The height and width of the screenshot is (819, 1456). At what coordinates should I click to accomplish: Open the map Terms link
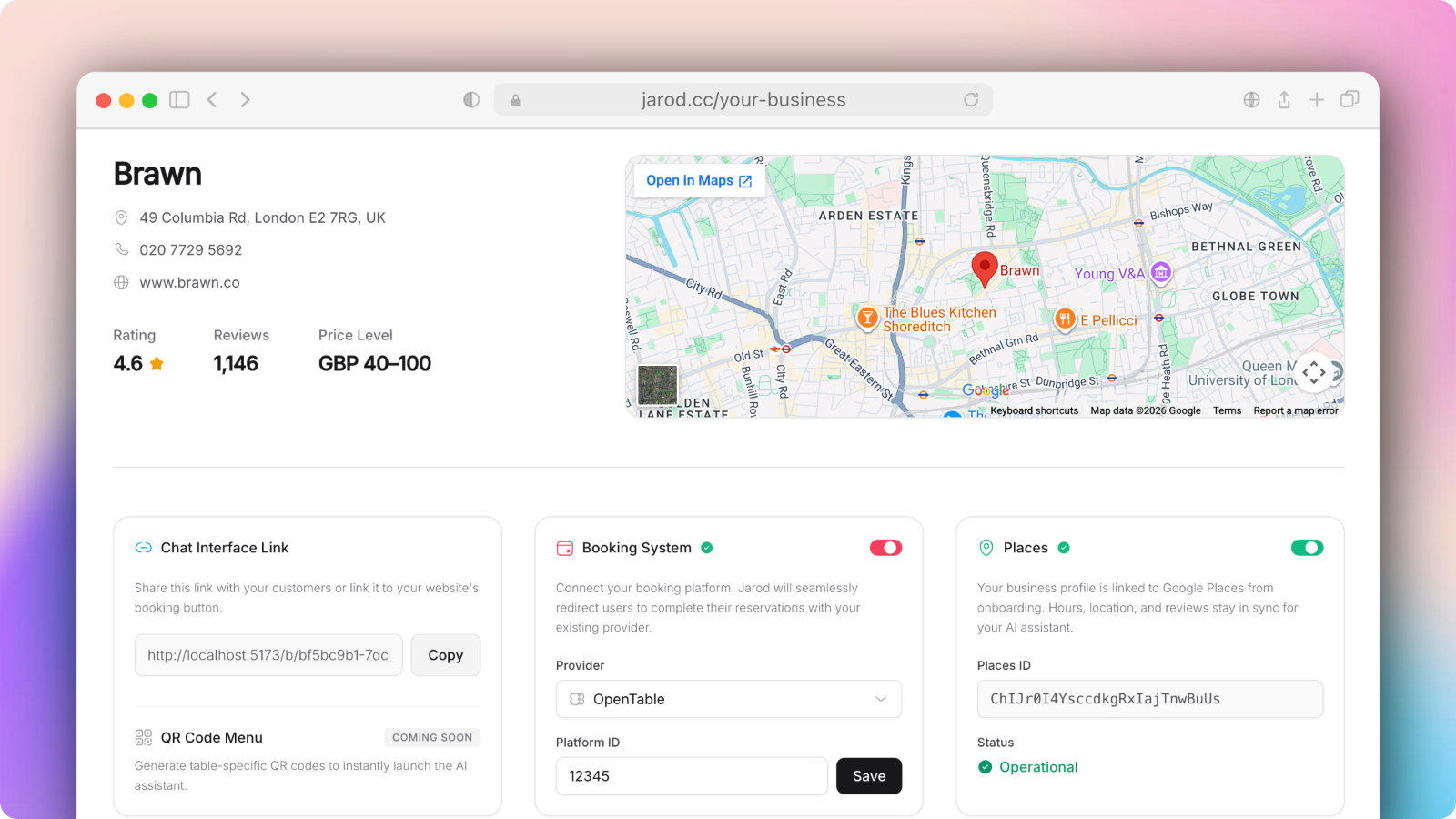coord(1227,410)
